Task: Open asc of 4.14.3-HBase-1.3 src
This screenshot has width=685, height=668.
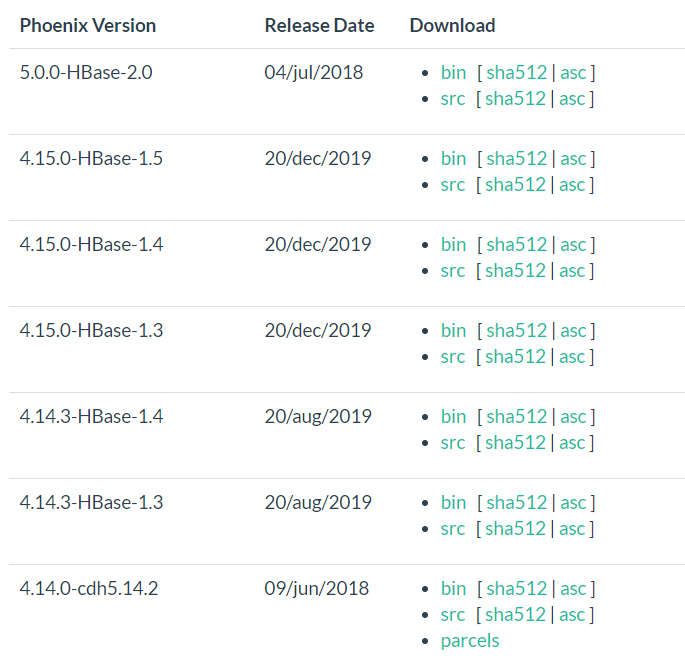Action: point(572,529)
